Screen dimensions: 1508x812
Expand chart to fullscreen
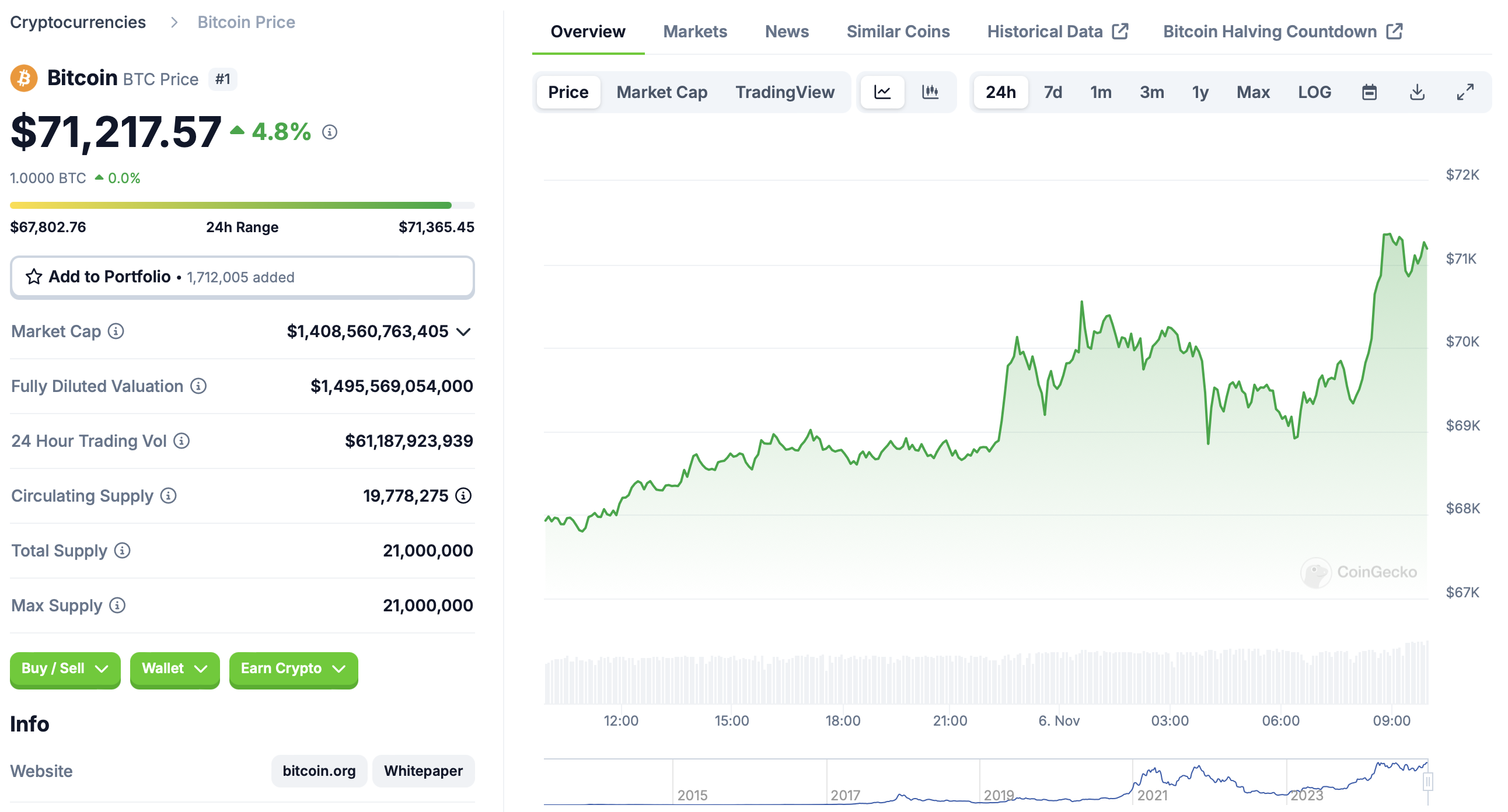pos(1465,92)
